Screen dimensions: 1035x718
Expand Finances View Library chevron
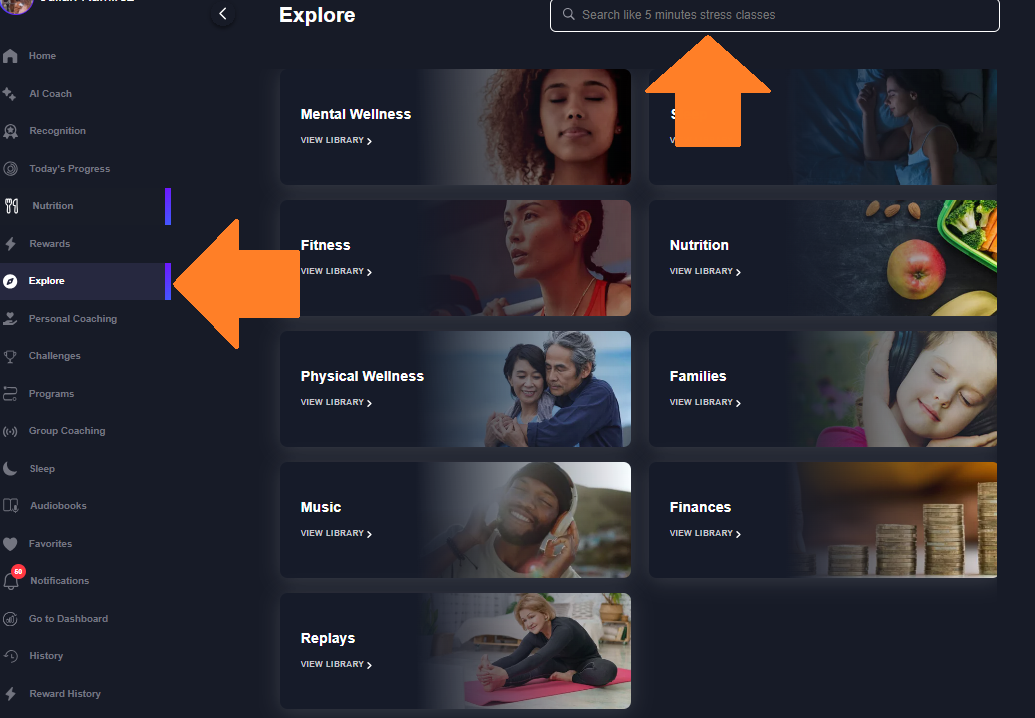click(738, 534)
